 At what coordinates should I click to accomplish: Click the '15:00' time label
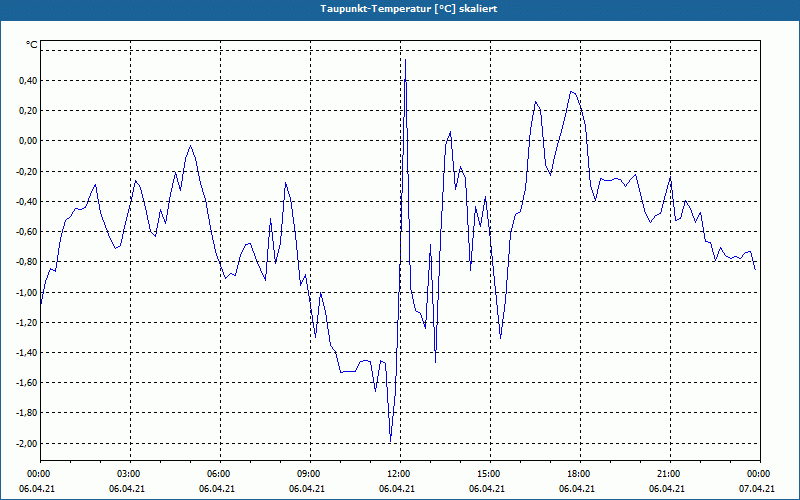[490, 474]
